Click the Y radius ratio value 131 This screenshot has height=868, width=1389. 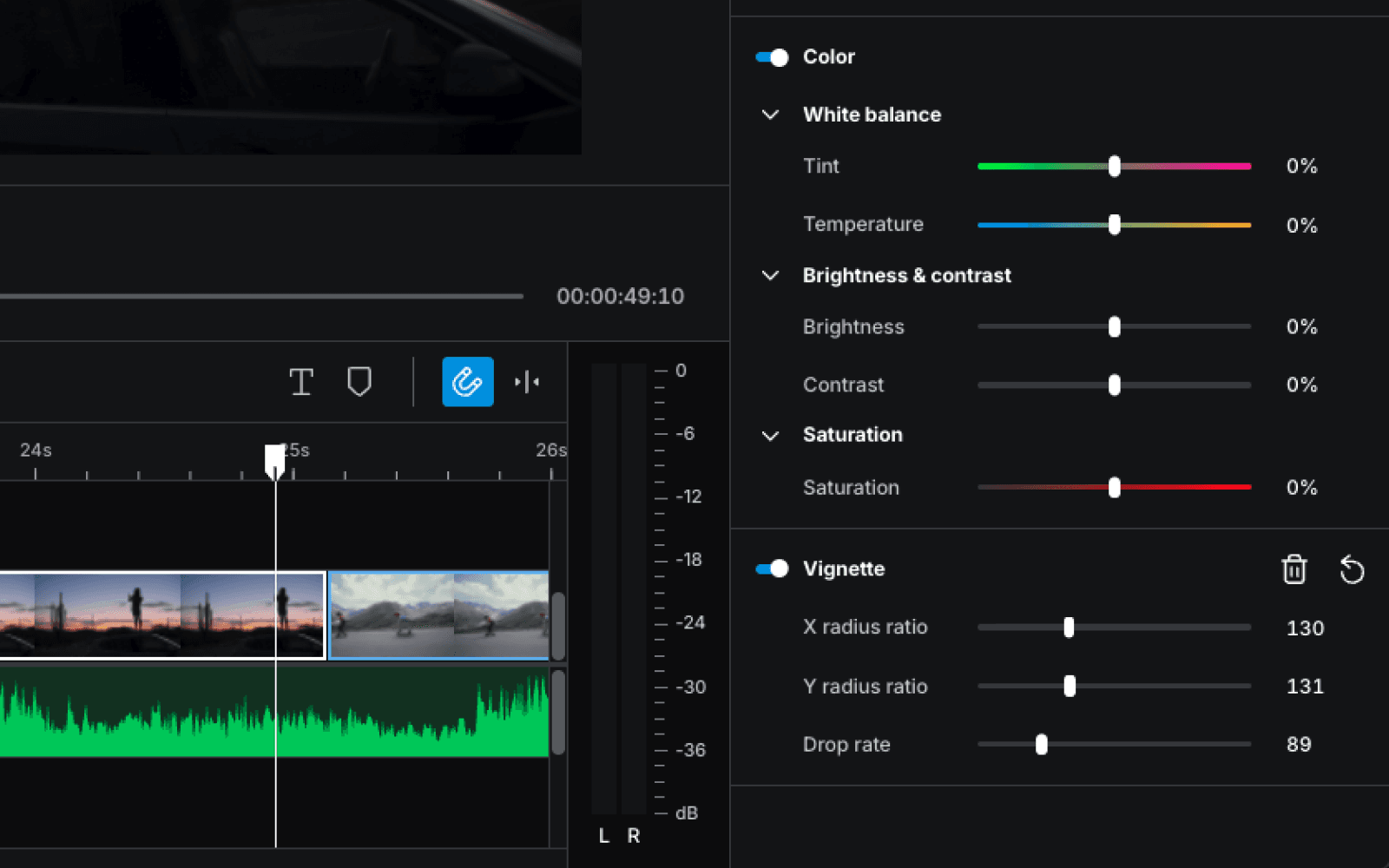pyautogui.click(x=1305, y=686)
